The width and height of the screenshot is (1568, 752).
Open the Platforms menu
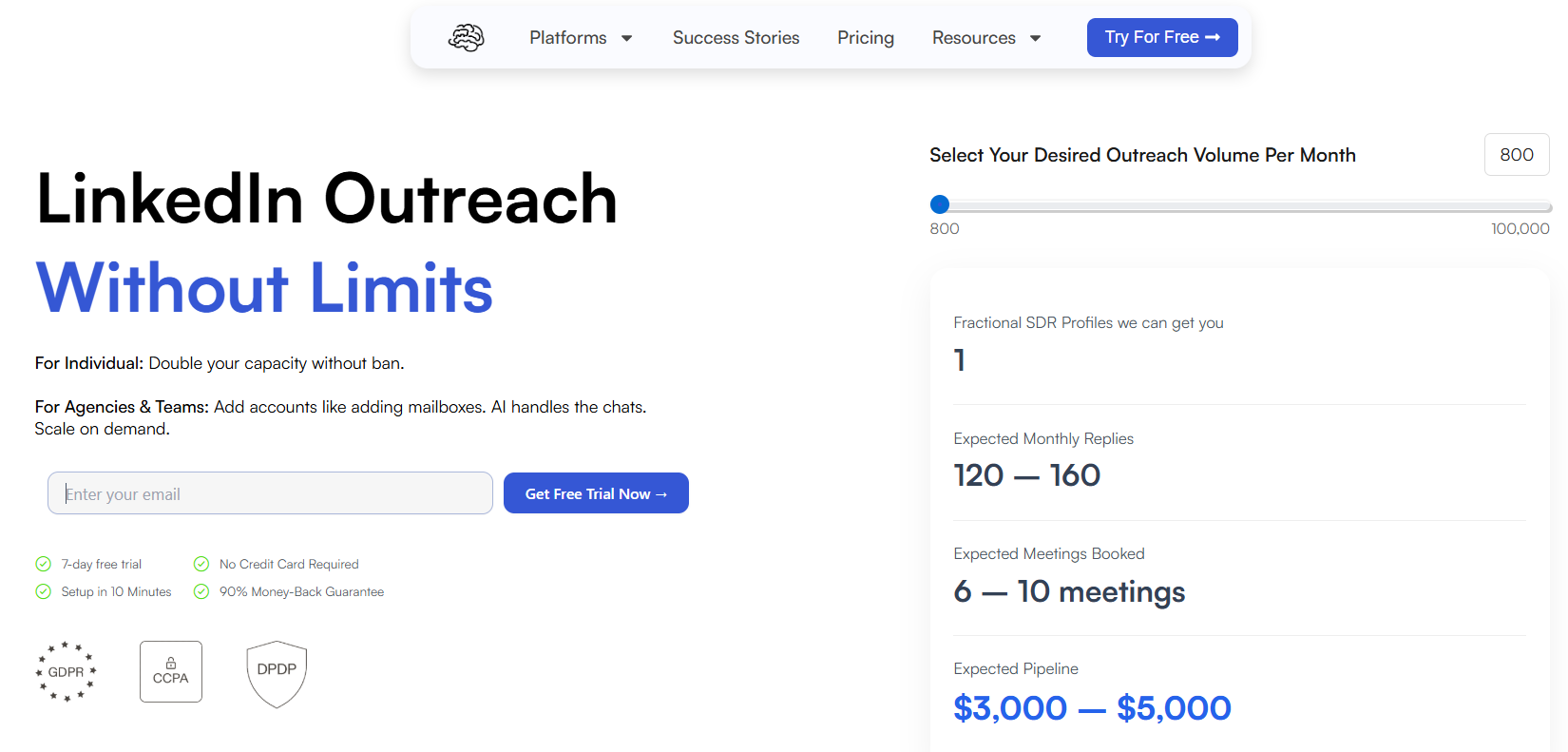point(568,38)
